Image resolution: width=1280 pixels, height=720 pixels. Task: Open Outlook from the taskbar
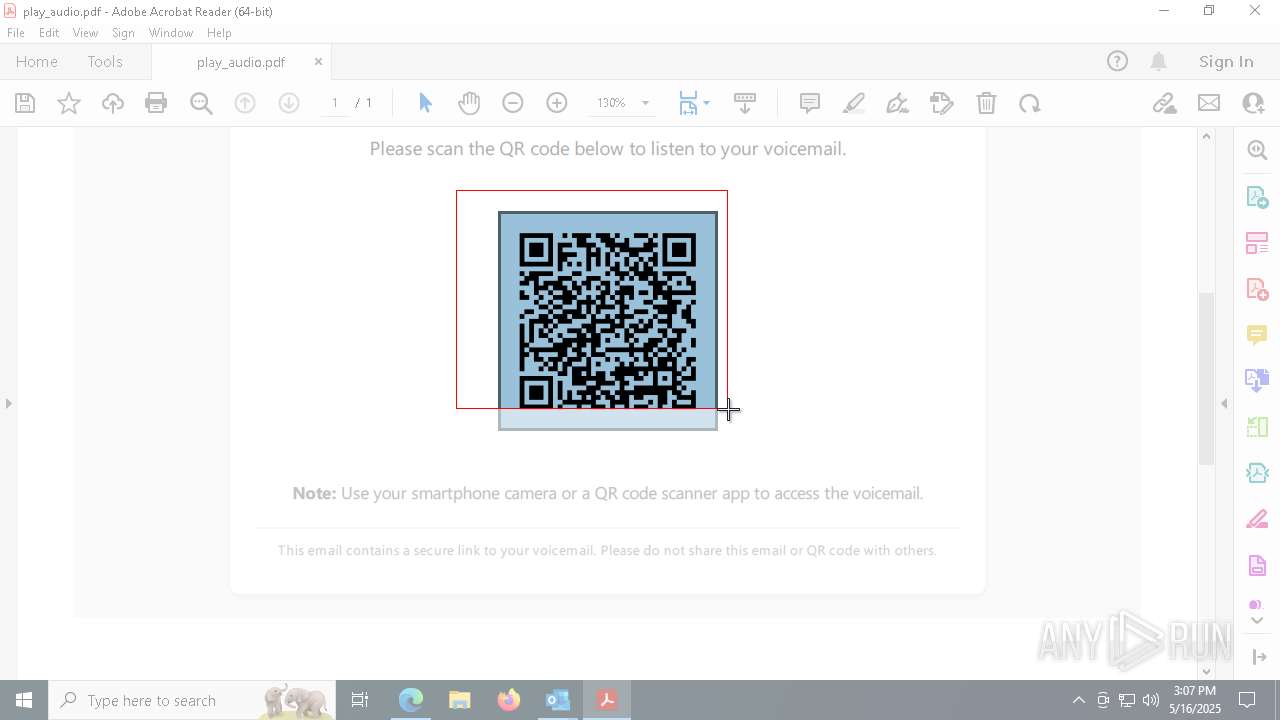point(558,700)
